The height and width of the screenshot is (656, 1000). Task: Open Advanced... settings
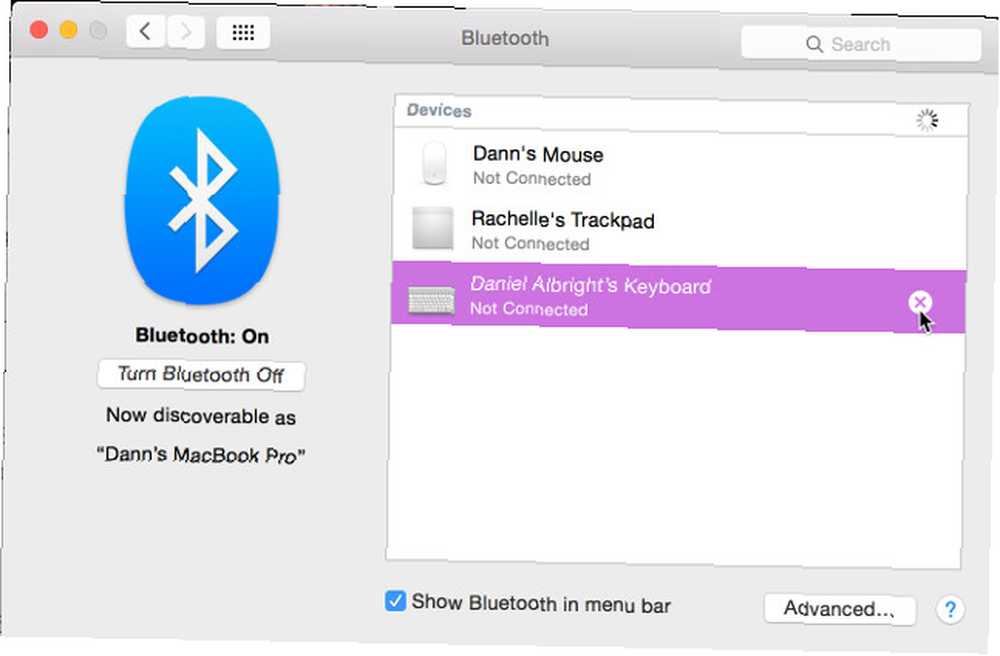[839, 609]
